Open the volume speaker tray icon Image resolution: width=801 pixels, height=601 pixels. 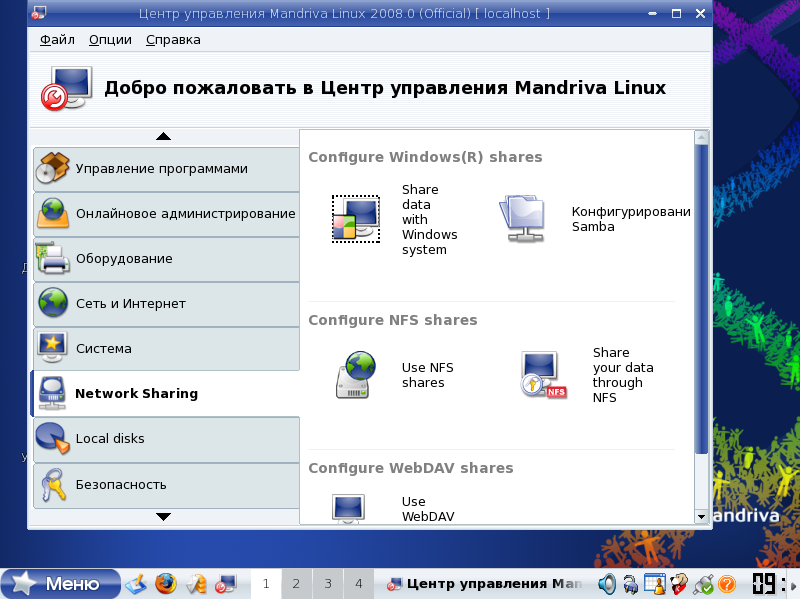click(607, 584)
